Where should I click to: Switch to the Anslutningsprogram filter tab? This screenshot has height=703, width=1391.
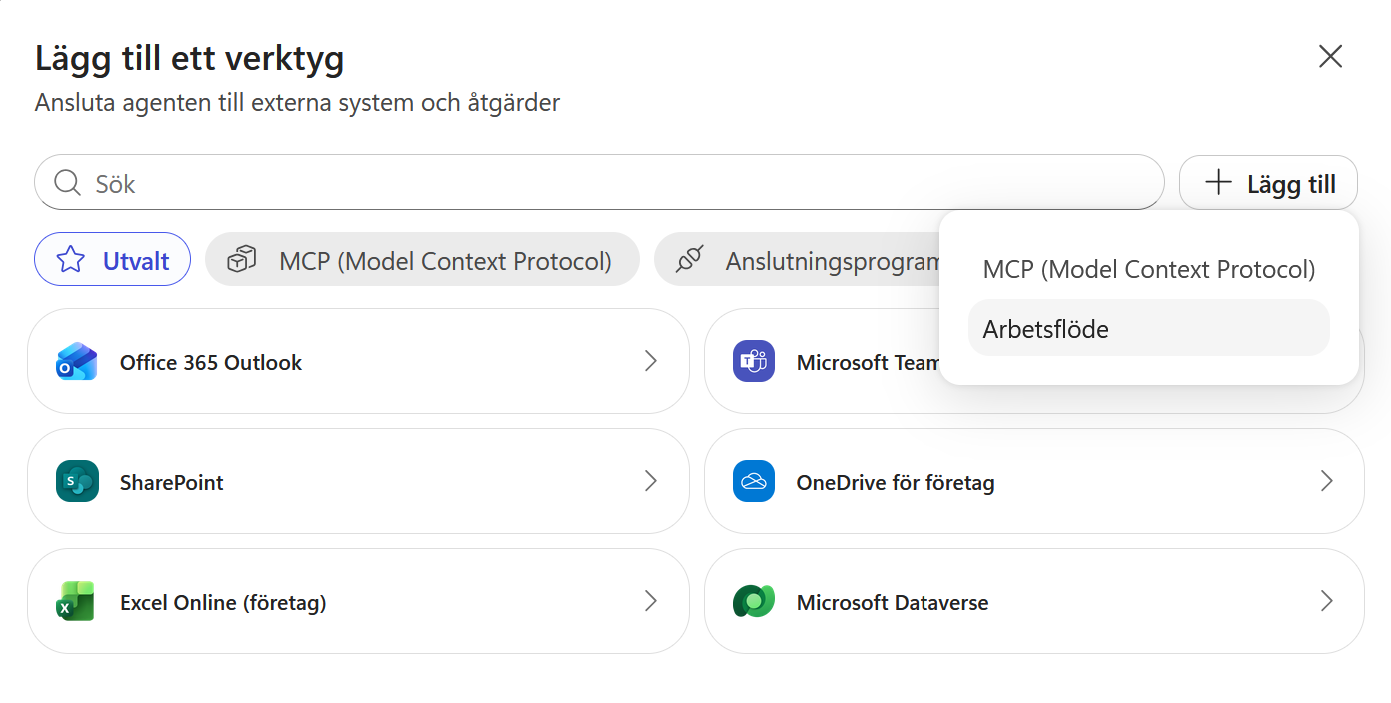point(797,260)
